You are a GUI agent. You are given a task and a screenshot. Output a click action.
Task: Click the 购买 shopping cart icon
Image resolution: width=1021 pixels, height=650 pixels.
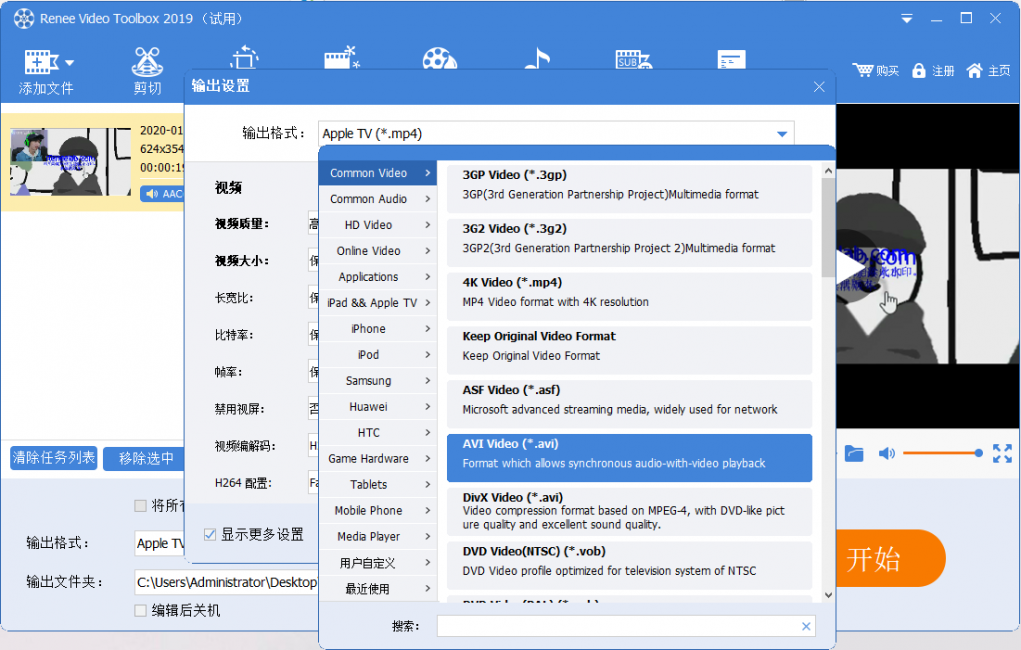point(863,70)
